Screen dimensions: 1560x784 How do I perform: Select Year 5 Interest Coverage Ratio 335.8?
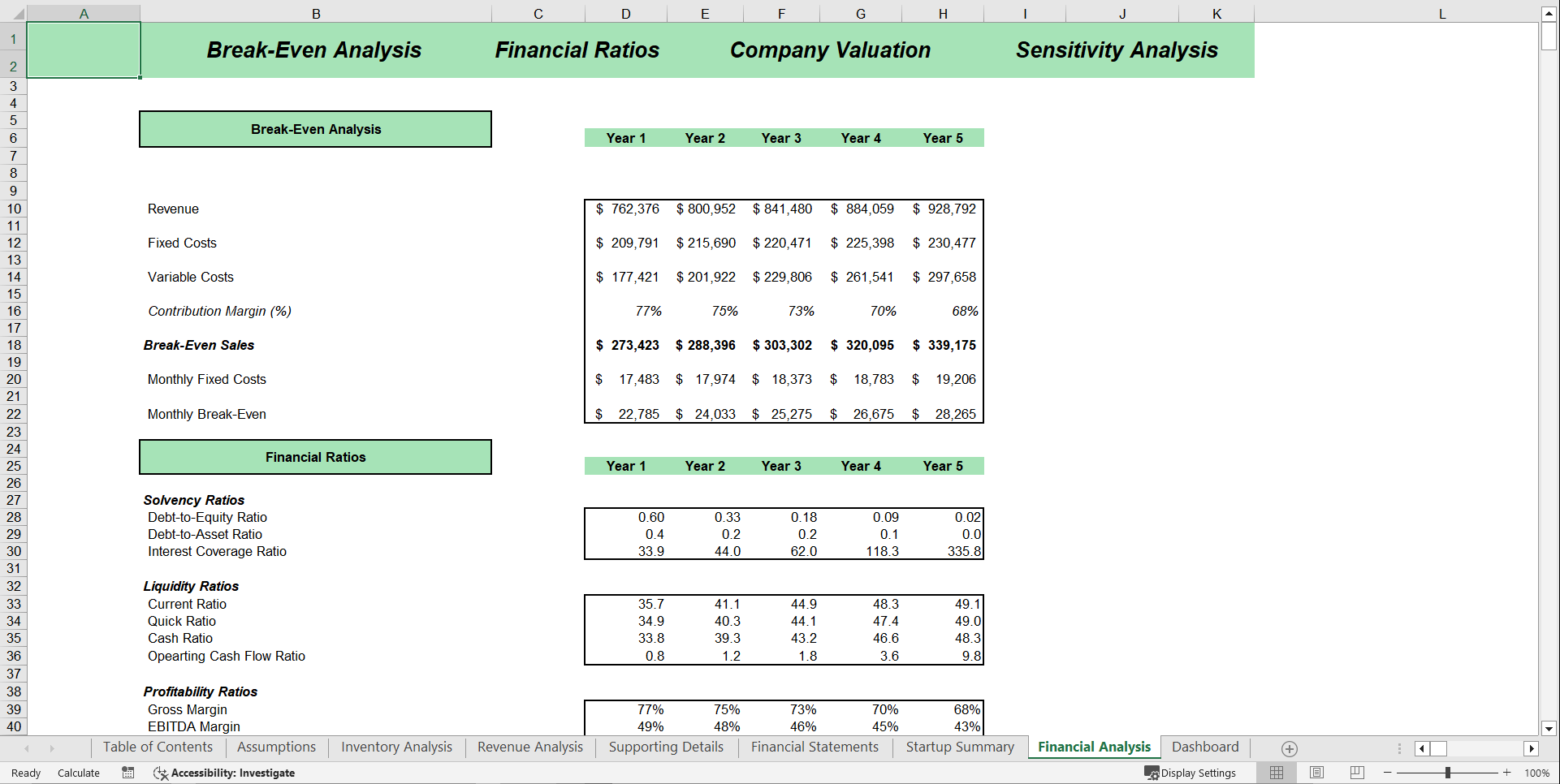943,551
